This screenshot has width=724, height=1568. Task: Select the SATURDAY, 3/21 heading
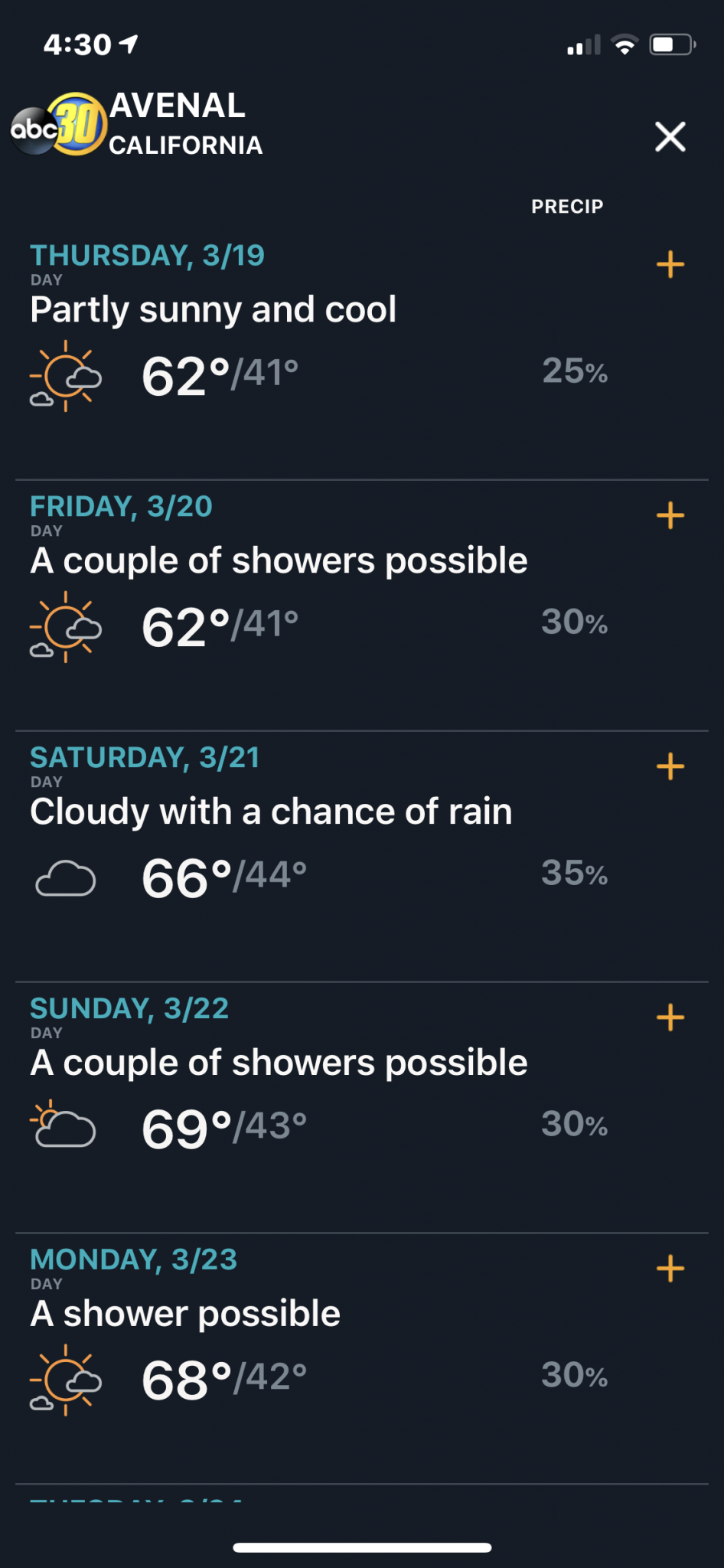(x=145, y=758)
